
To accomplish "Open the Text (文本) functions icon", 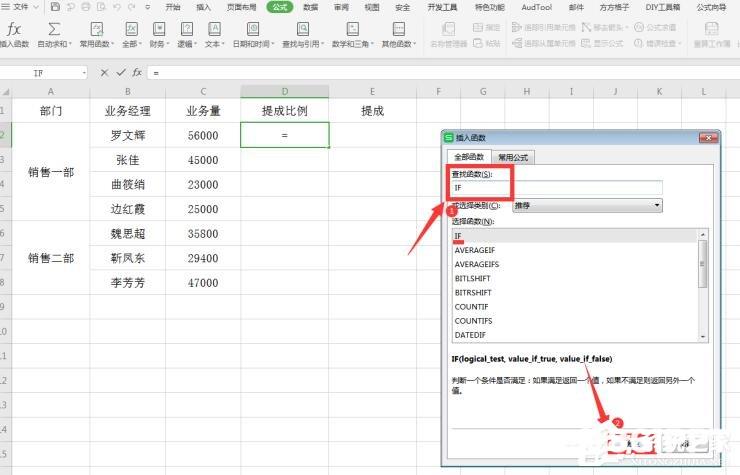I will click(x=214, y=30).
